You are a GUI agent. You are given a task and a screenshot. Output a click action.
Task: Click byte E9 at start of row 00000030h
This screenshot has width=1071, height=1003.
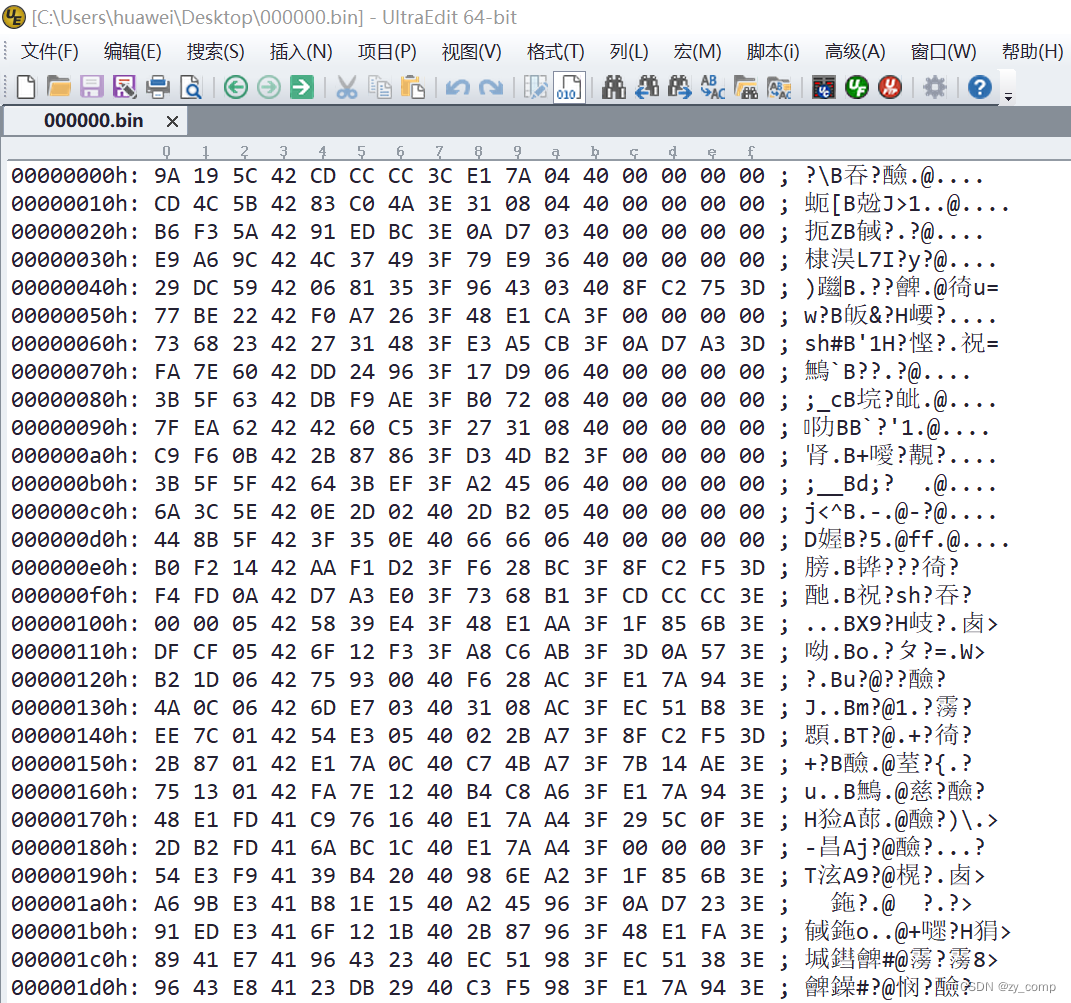coord(167,260)
